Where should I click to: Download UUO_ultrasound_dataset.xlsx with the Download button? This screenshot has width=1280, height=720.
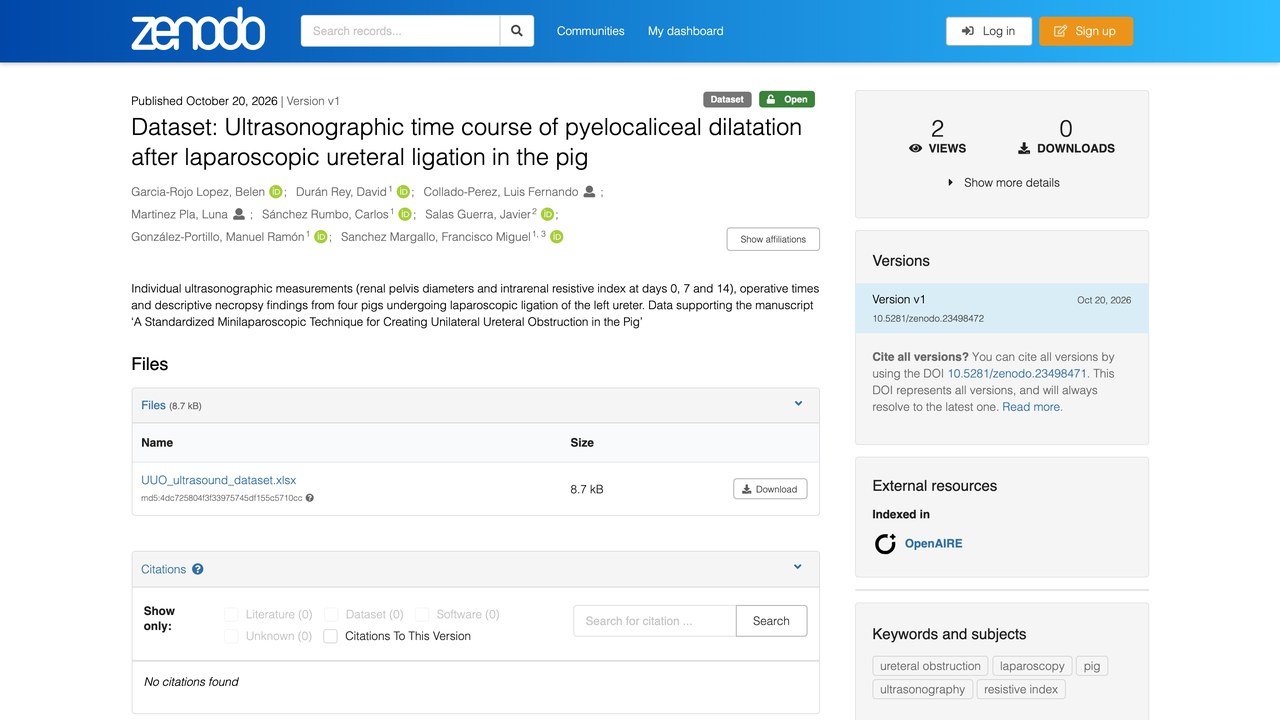pos(770,489)
